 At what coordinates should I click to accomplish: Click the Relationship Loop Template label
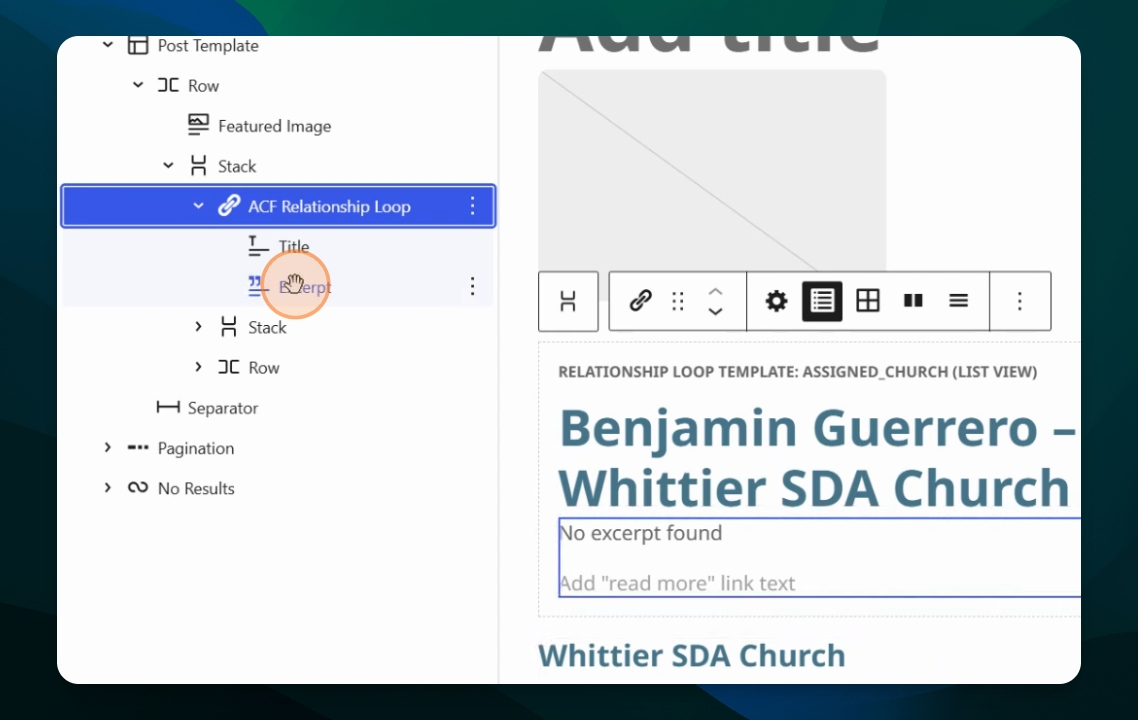tap(798, 372)
